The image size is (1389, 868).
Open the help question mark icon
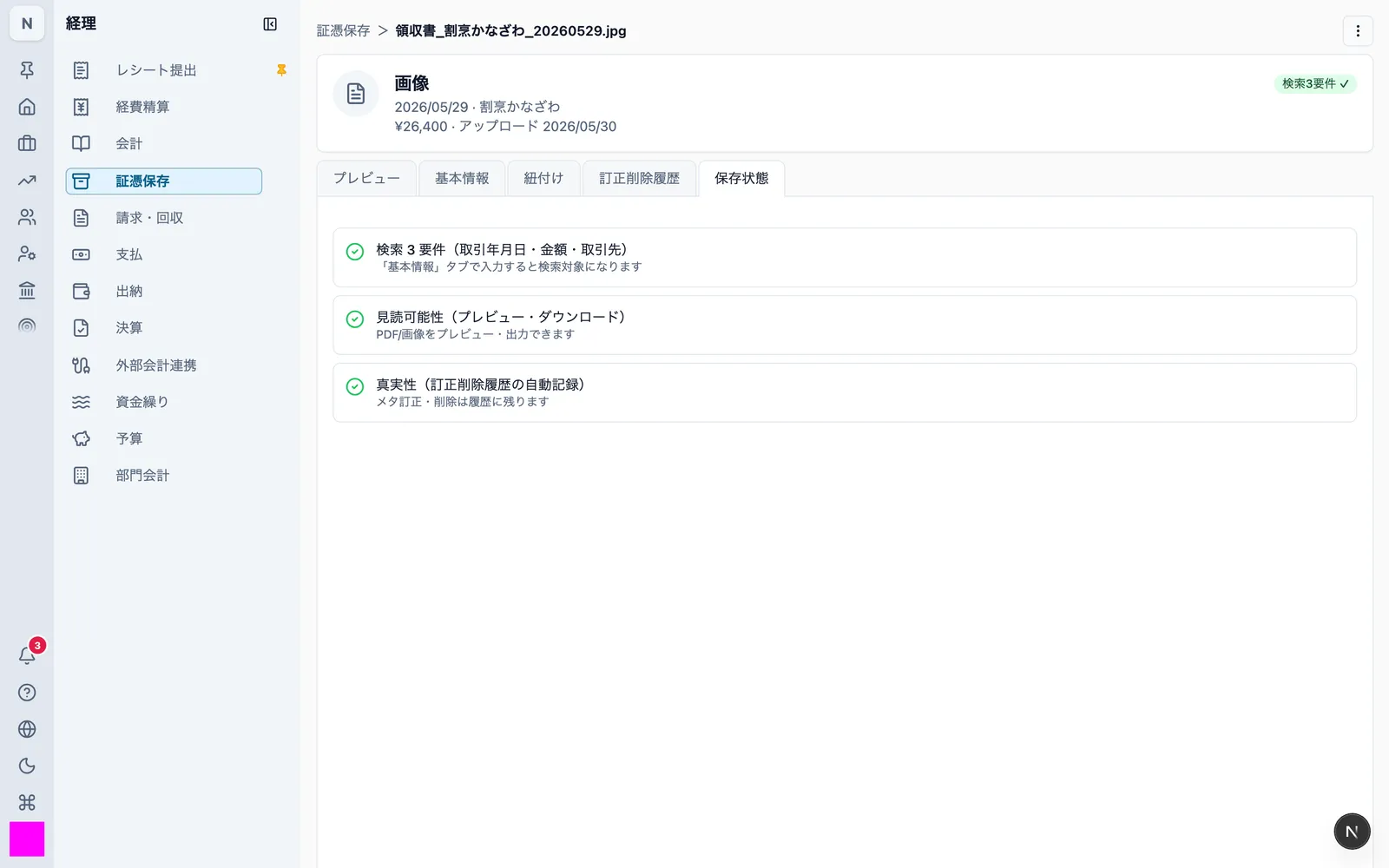tap(27, 693)
